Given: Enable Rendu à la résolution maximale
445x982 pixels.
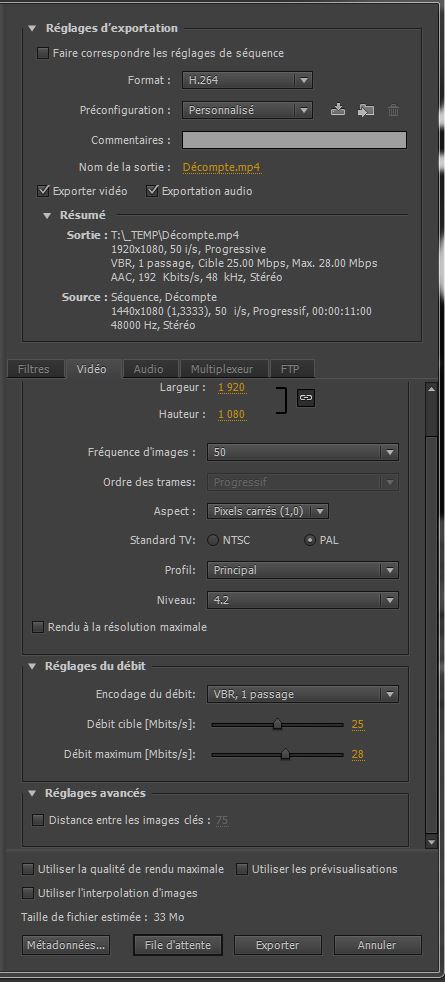Looking at the screenshot, I should click(38, 627).
